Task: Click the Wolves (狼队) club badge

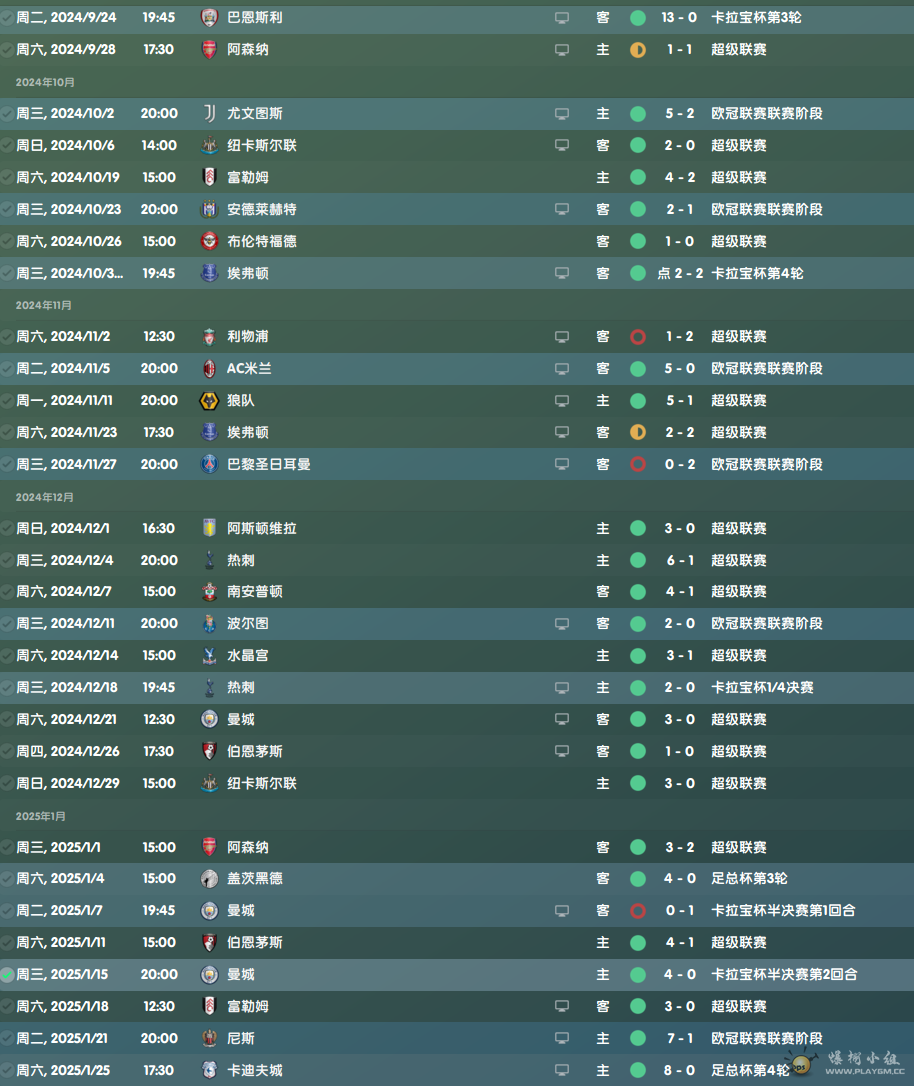Action: click(x=209, y=401)
